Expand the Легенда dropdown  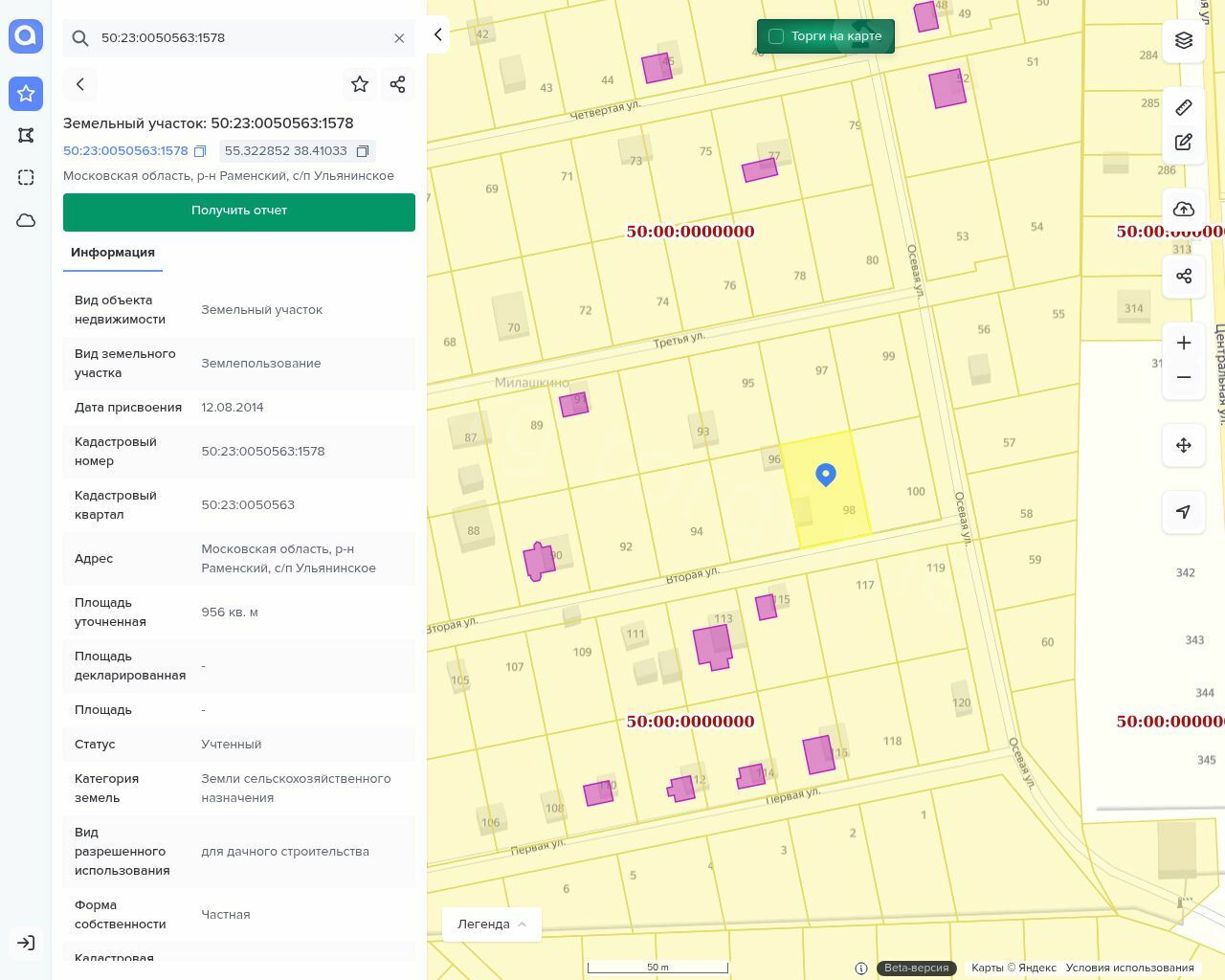491,924
